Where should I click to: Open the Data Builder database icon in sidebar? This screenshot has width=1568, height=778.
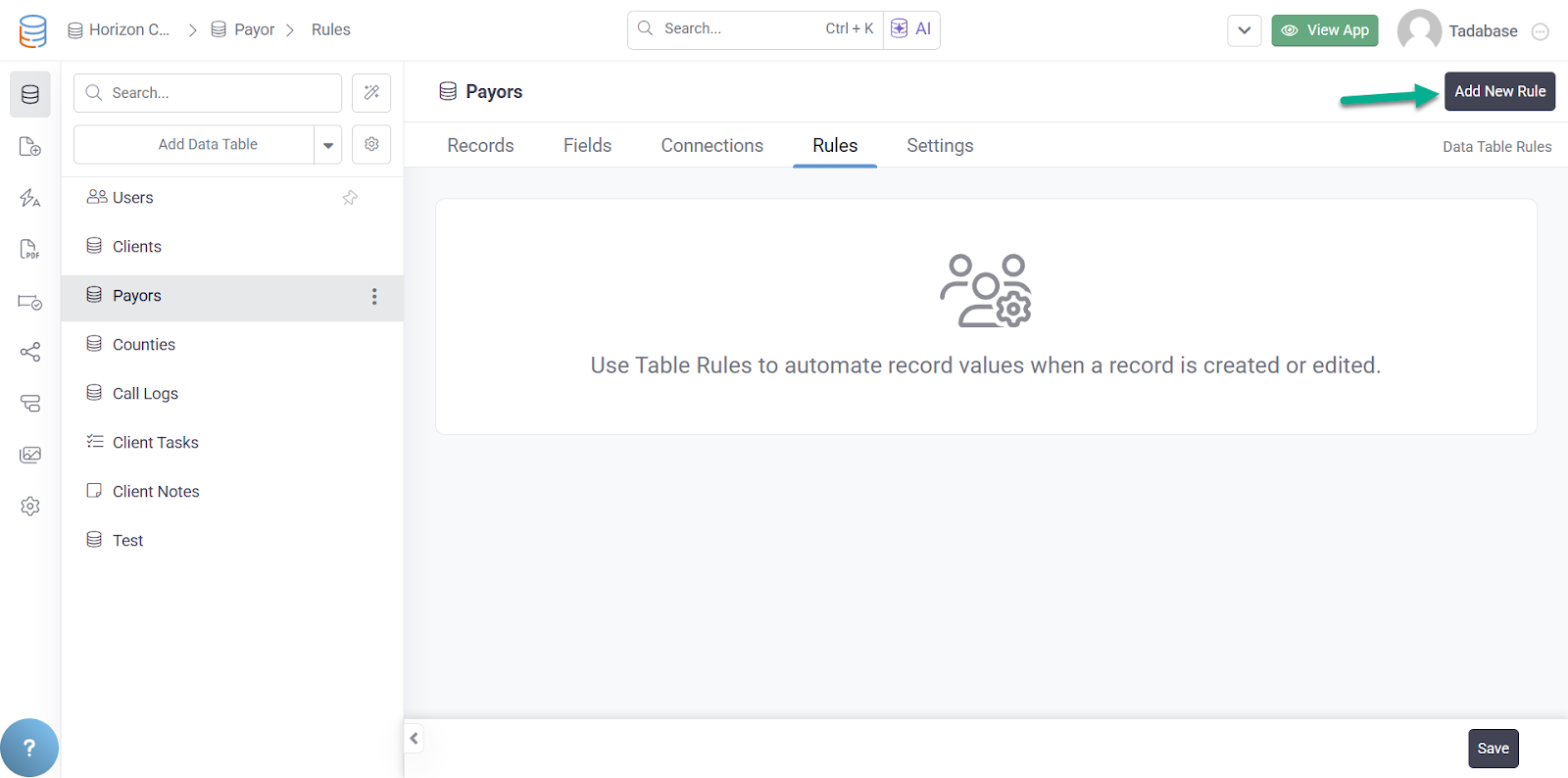[x=30, y=94]
